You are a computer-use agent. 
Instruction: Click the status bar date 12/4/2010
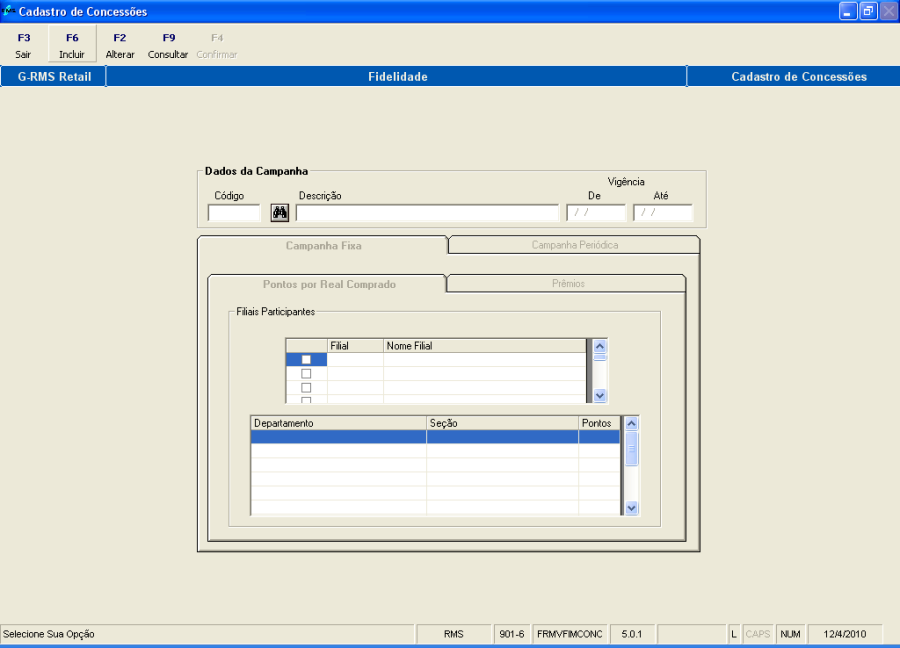[x=844, y=634]
